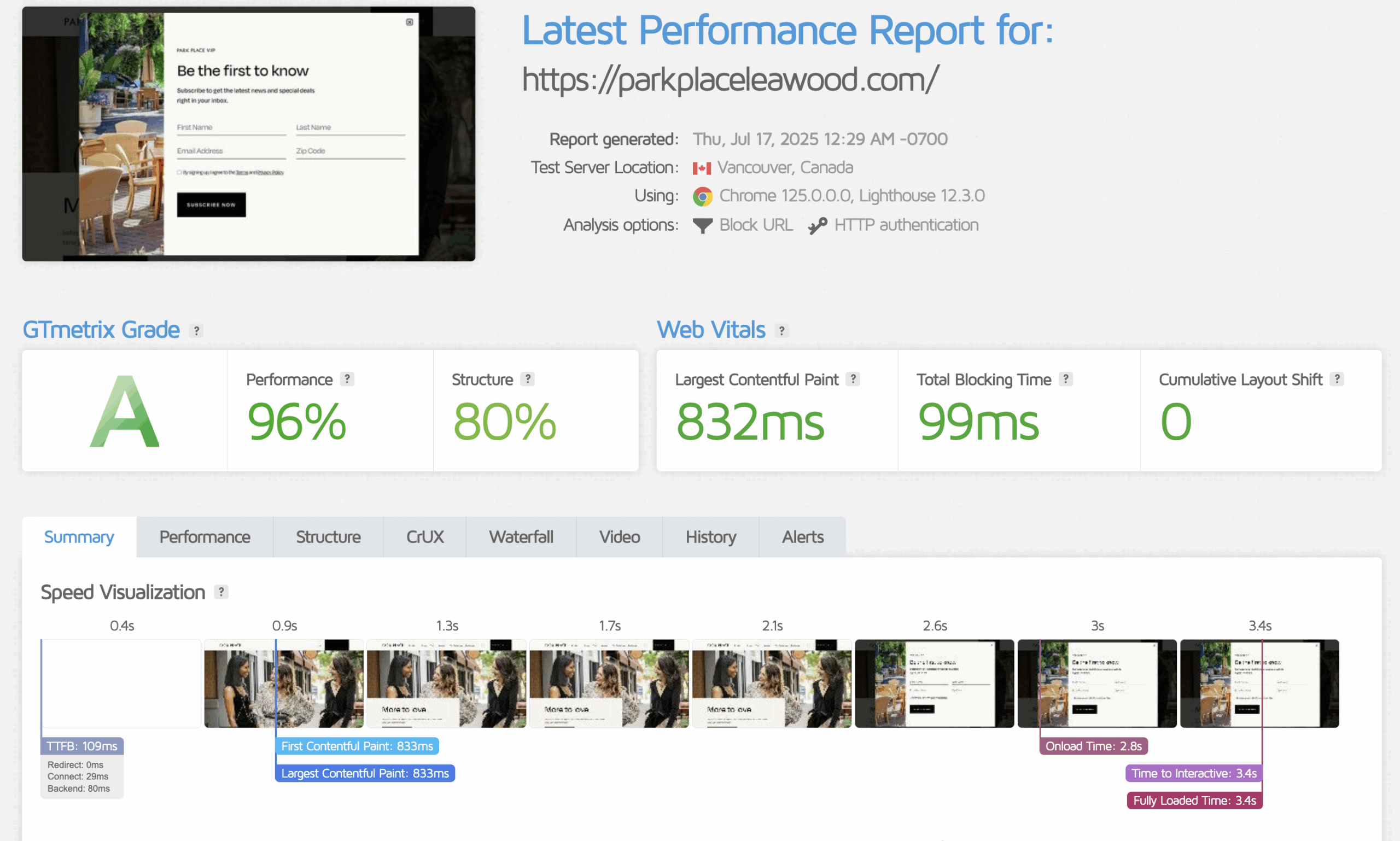Select the 1.7s filmstrip frame
The image size is (1400, 841).
click(x=609, y=684)
